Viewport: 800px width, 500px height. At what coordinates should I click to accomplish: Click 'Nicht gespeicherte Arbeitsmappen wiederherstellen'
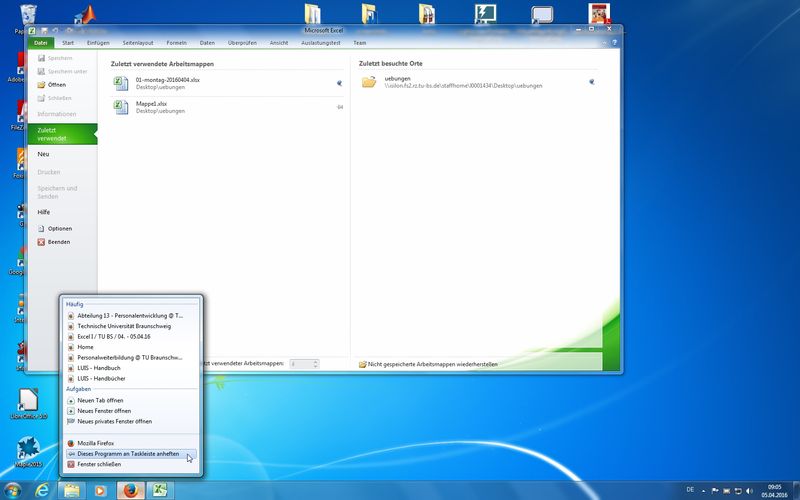pyautogui.click(x=432, y=364)
